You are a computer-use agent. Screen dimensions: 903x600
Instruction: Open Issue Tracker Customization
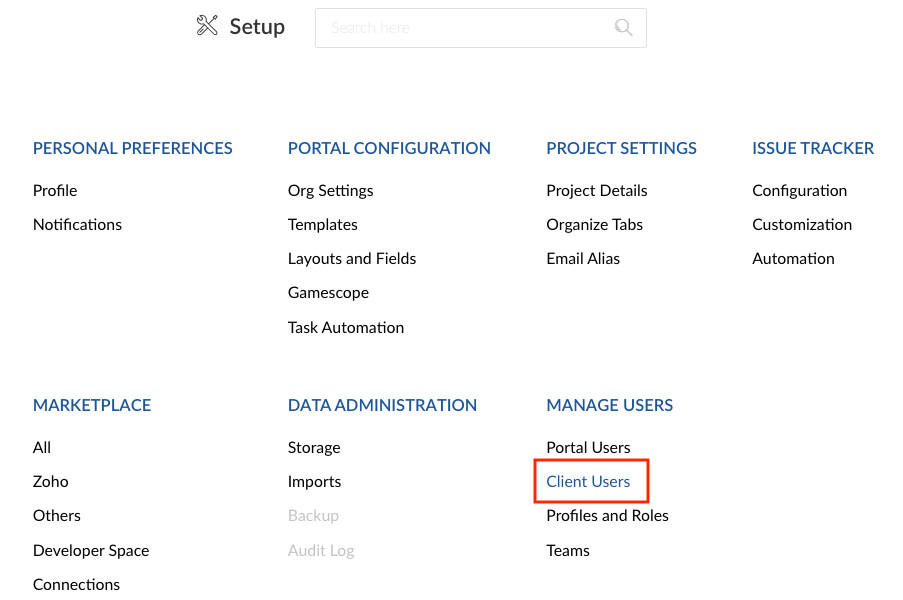click(x=802, y=224)
